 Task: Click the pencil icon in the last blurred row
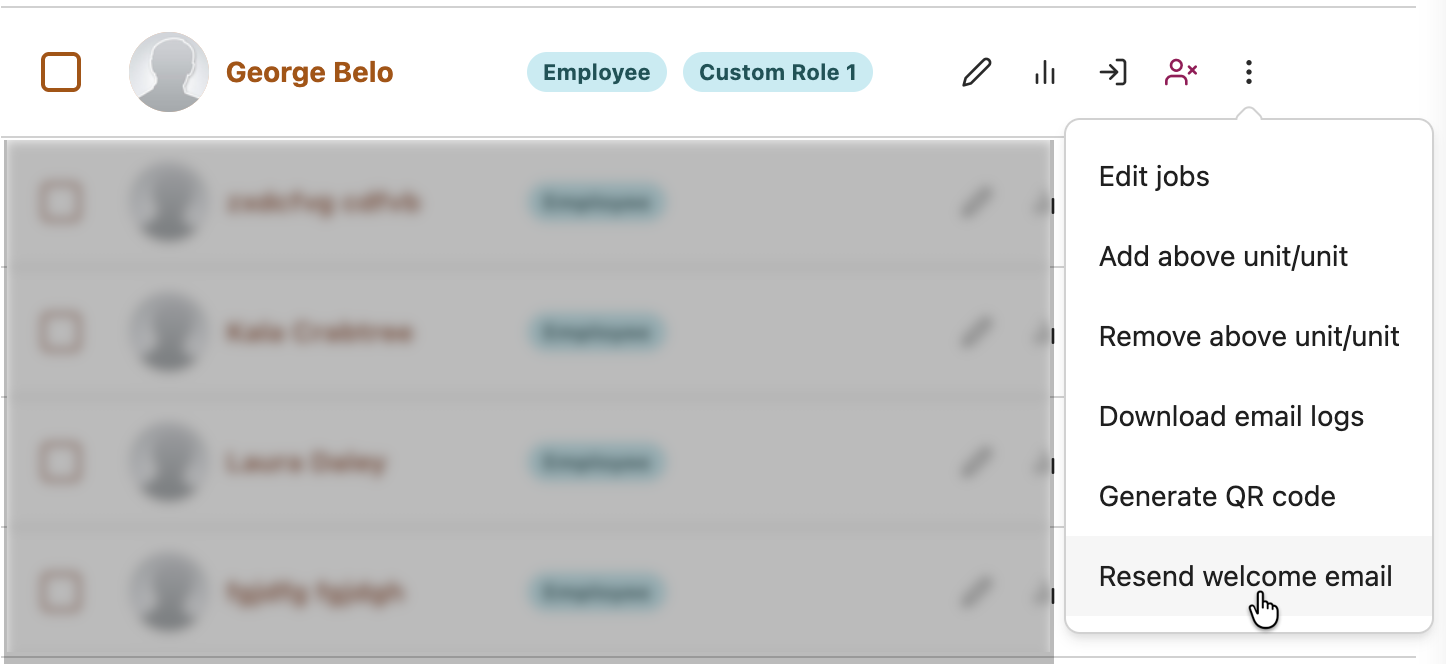tap(976, 593)
